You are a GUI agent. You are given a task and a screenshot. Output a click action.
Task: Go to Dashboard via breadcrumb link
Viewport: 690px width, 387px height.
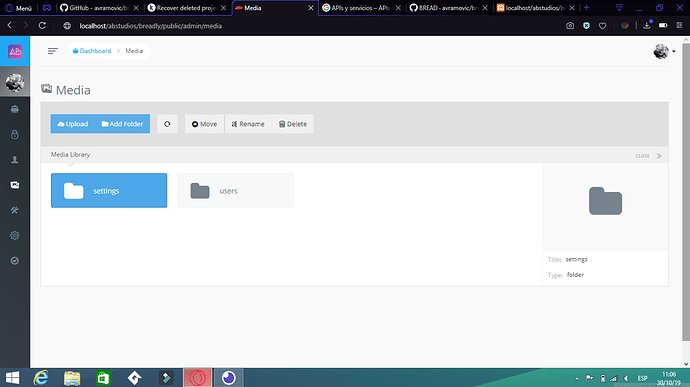pos(92,51)
